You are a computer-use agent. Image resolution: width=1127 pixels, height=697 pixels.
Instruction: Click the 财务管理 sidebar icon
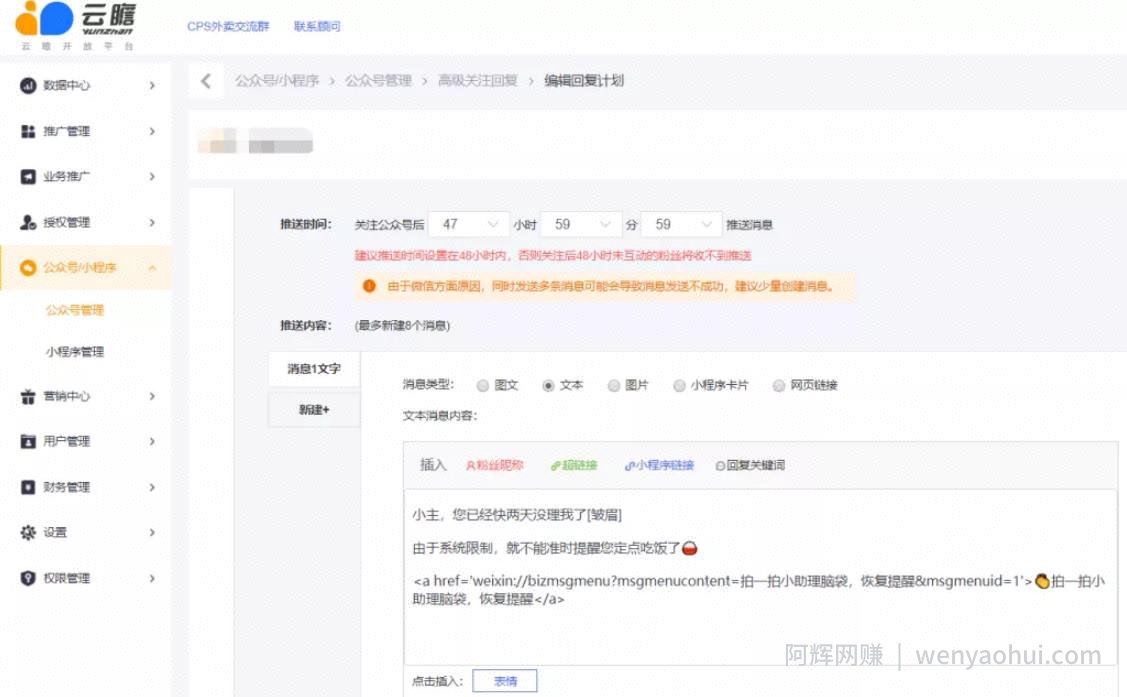tap(28, 487)
